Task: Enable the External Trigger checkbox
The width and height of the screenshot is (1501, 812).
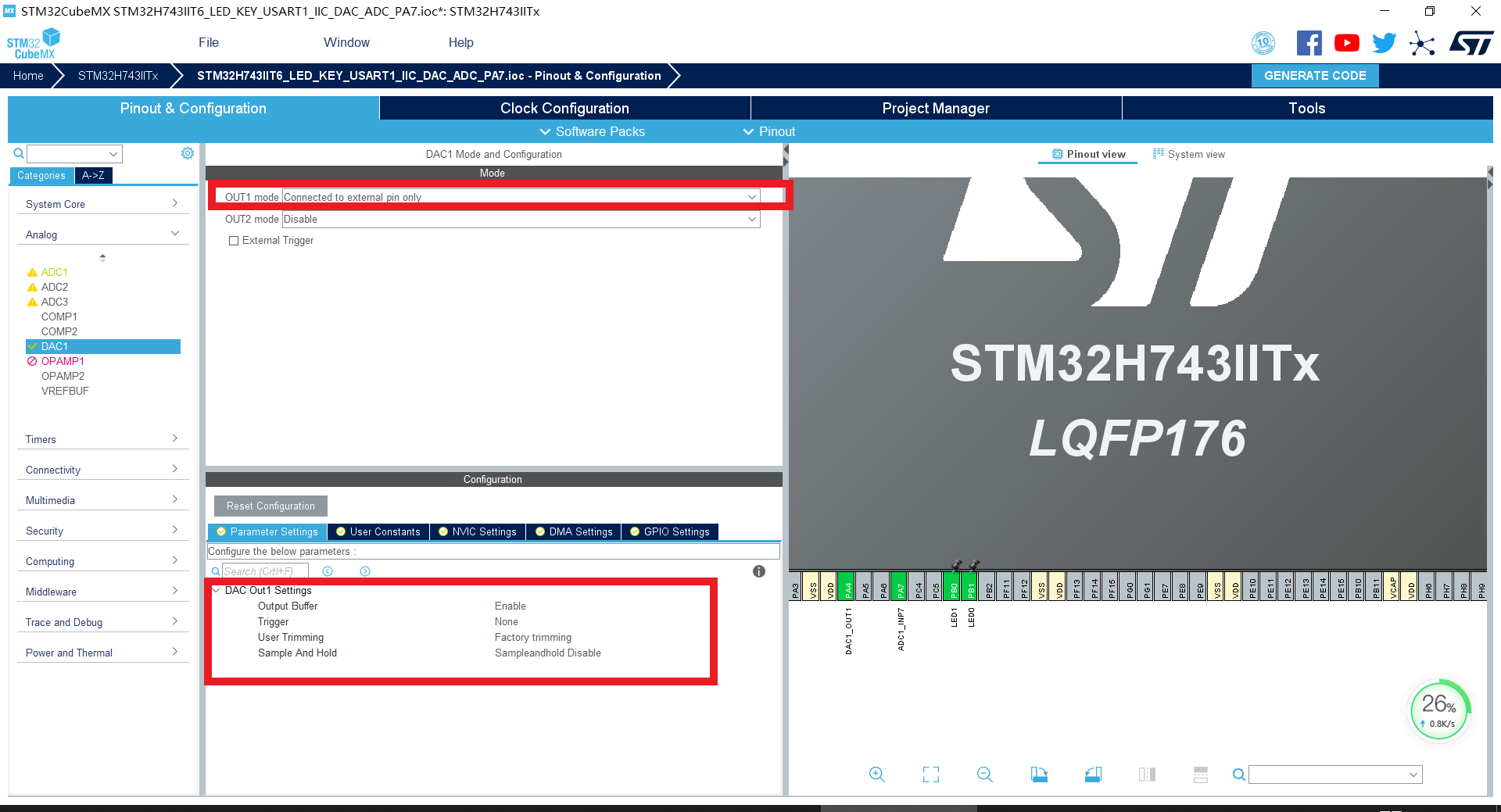Action: click(233, 241)
